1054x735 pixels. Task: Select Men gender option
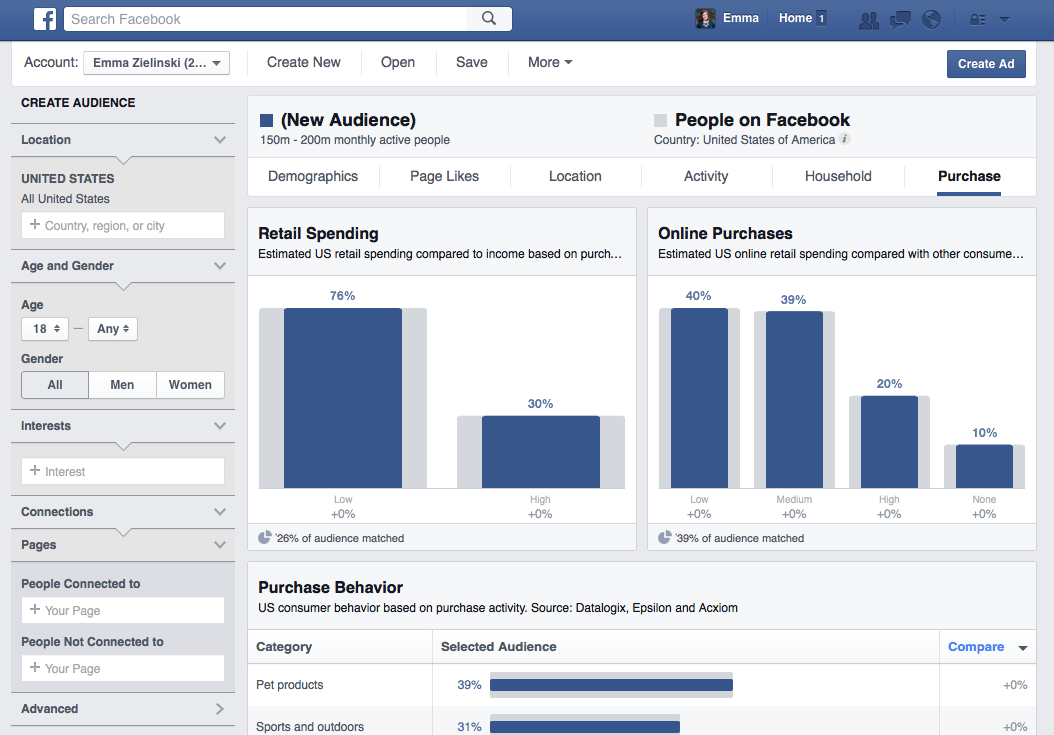click(x=122, y=385)
